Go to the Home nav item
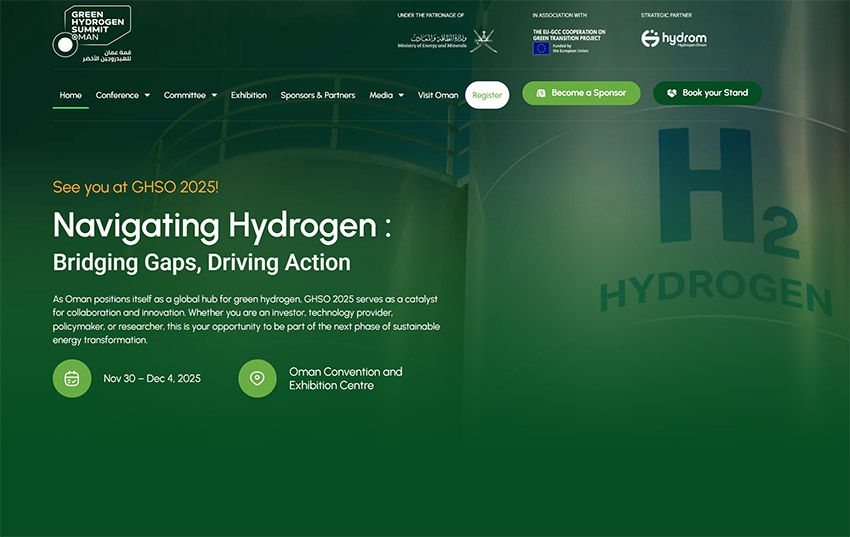 coord(70,95)
